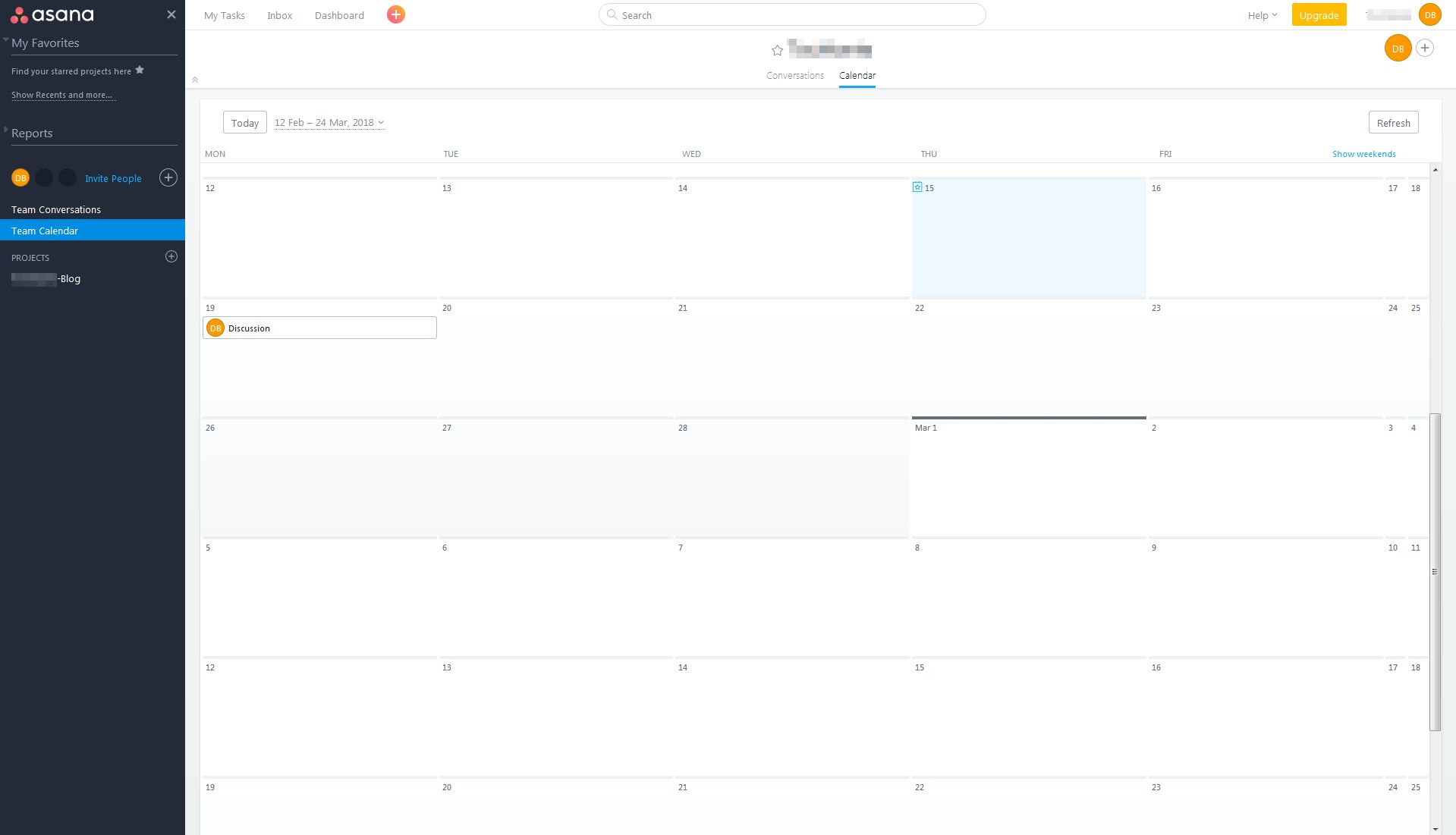
Task: Click the large DB member avatar below top bar
Action: point(1398,48)
